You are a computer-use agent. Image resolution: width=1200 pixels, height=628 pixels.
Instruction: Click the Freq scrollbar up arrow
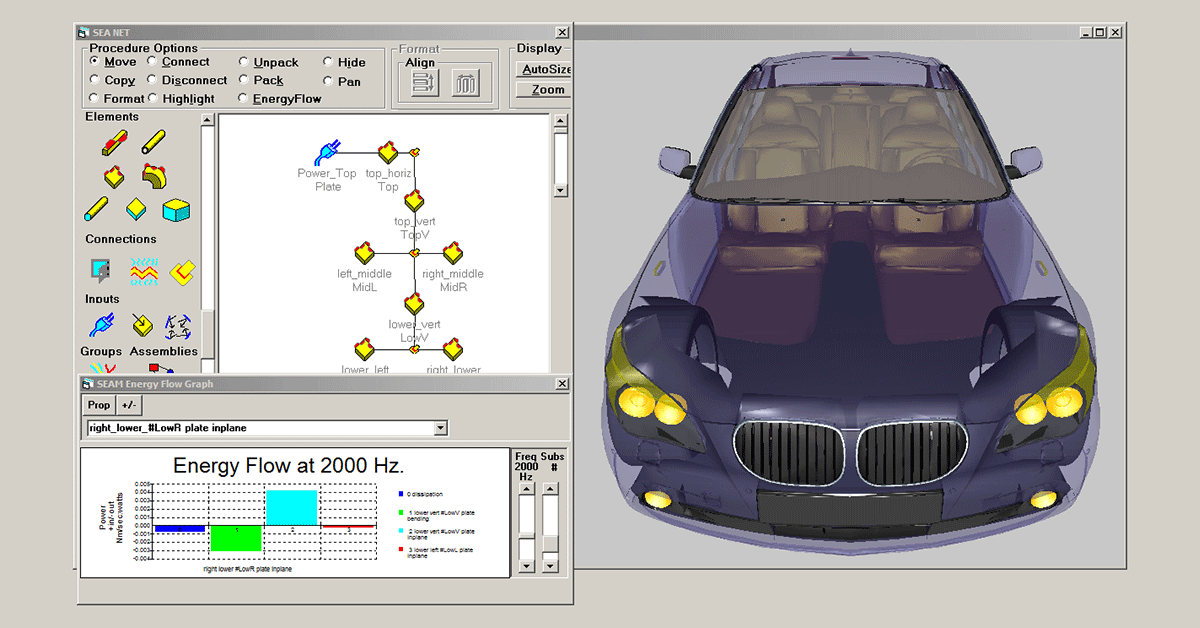(526, 489)
